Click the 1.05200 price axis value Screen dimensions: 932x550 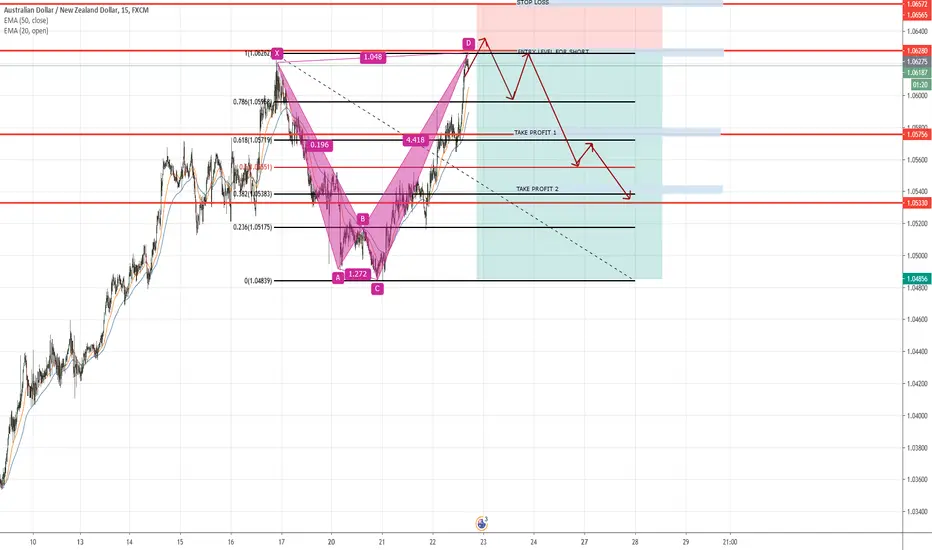(917, 224)
